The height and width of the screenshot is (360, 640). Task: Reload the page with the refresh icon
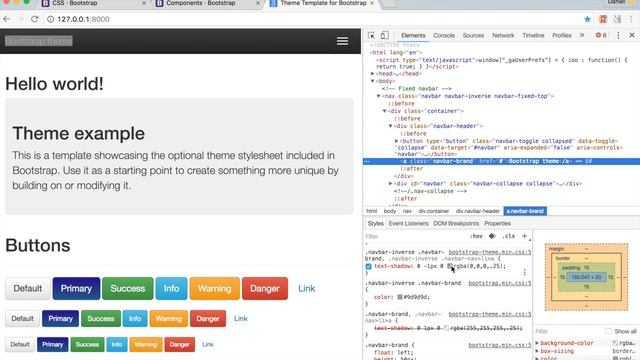(x=34, y=19)
